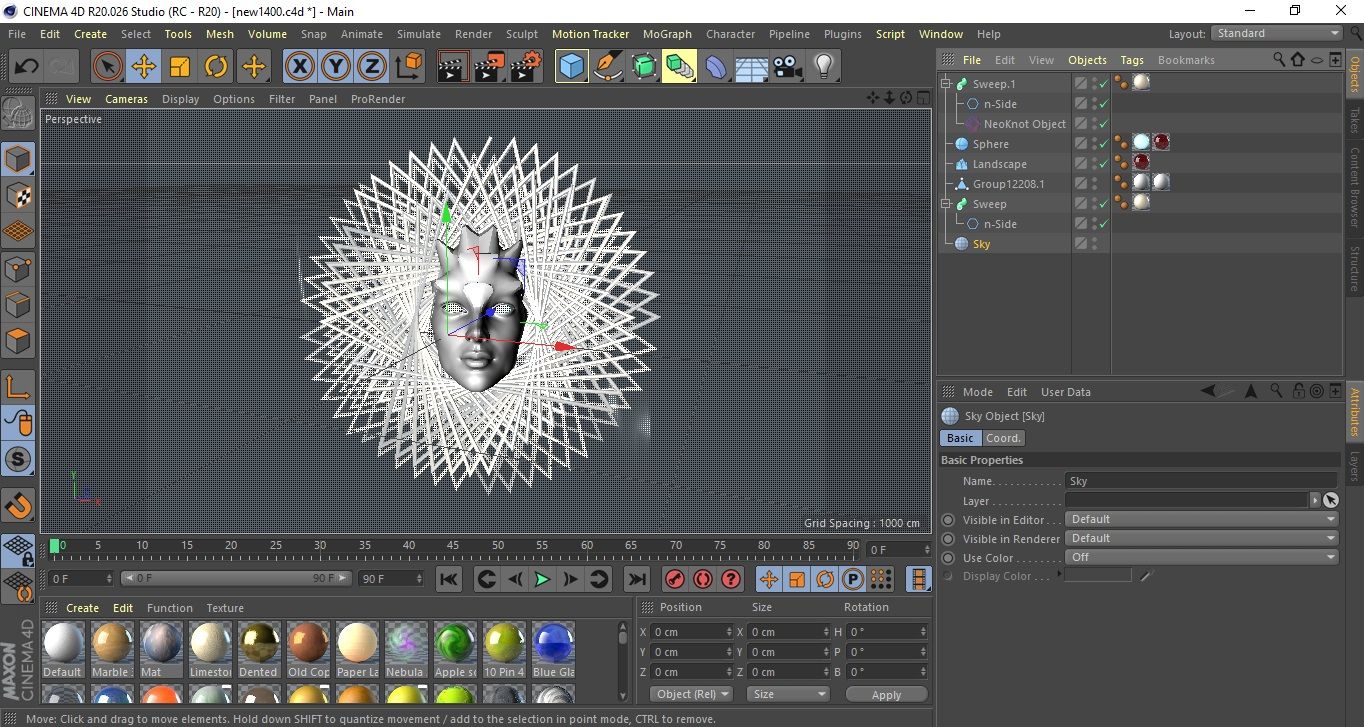Open the Character menu
The image size is (1364, 727).
click(731, 34)
